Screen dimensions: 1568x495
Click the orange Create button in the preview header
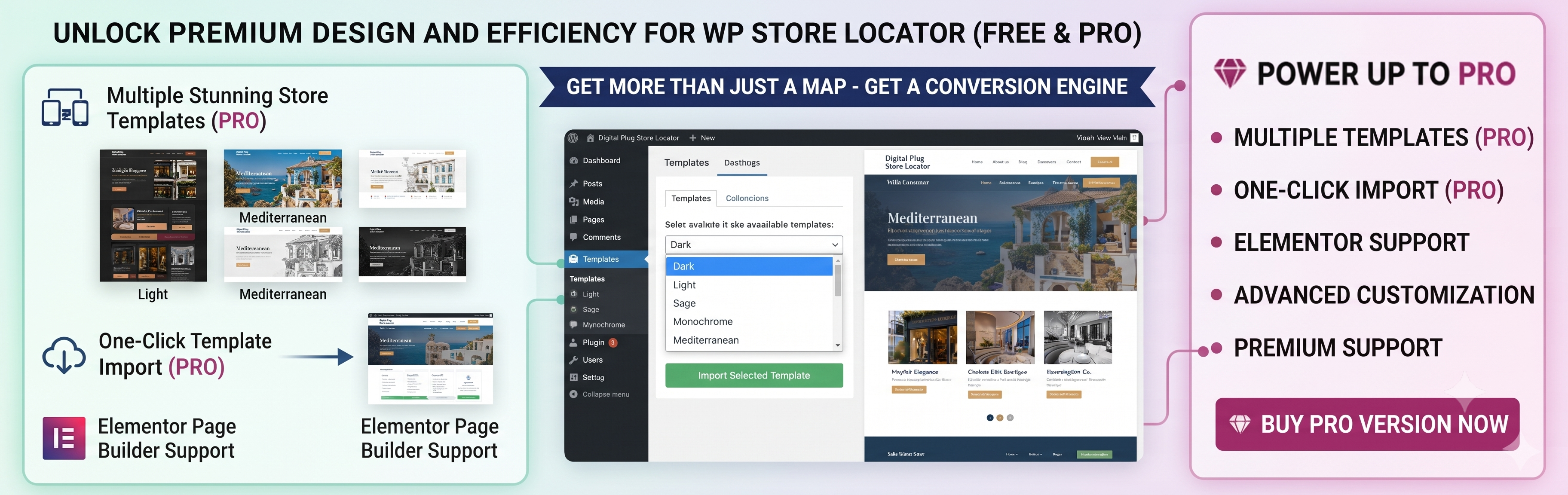pyautogui.click(x=1105, y=162)
